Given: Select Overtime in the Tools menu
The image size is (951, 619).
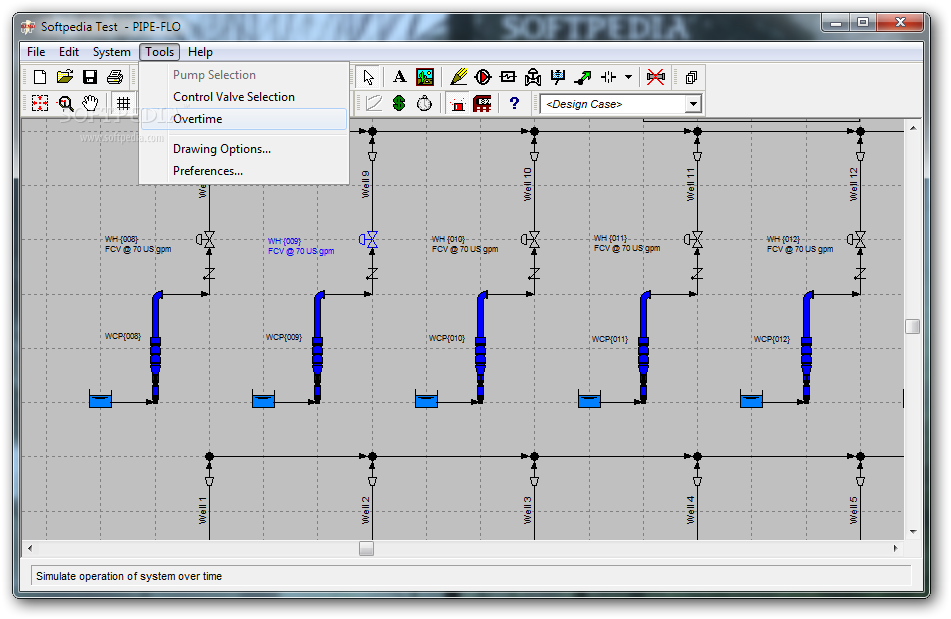Looking at the screenshot, I should (x=244, y=119).
